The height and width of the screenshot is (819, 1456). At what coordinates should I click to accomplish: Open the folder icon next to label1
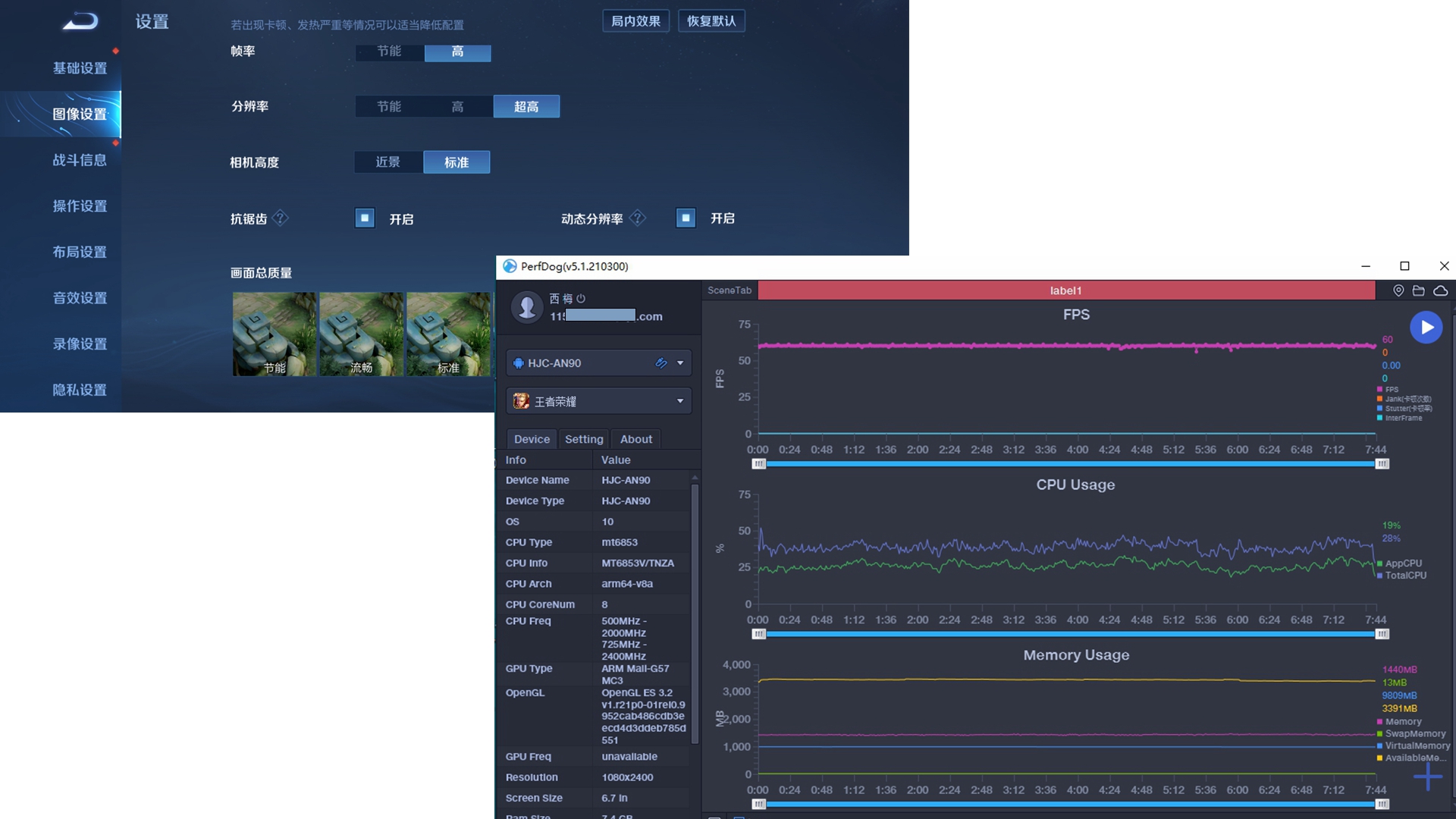point(1419,290)
